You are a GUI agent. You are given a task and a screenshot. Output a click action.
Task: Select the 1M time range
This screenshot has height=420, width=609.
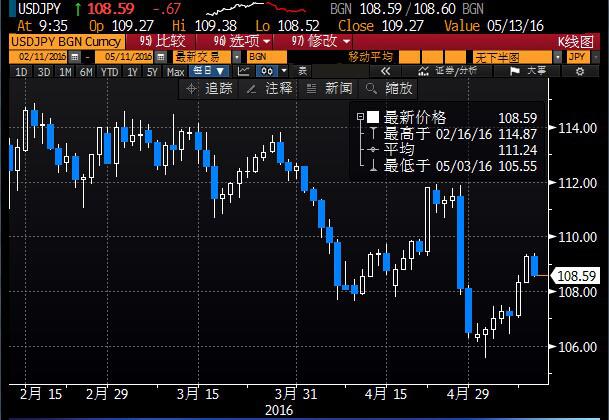pos(68,72)
